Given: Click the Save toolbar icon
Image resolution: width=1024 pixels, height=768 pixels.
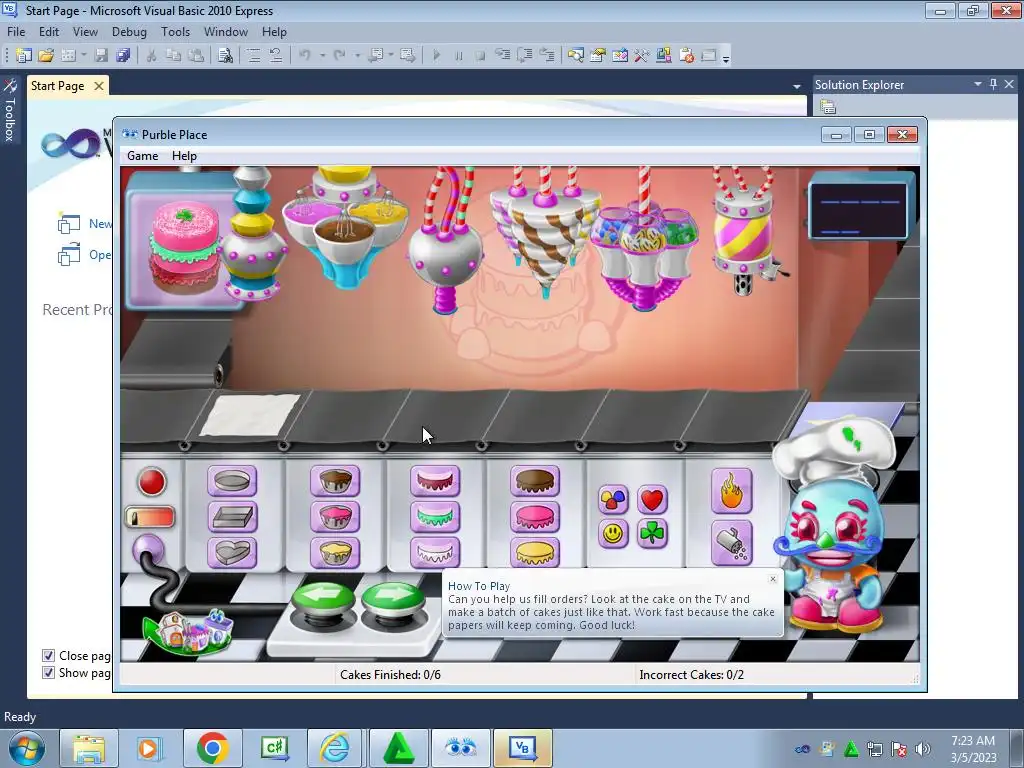Looking at the screenshot, I should point(101,56).
